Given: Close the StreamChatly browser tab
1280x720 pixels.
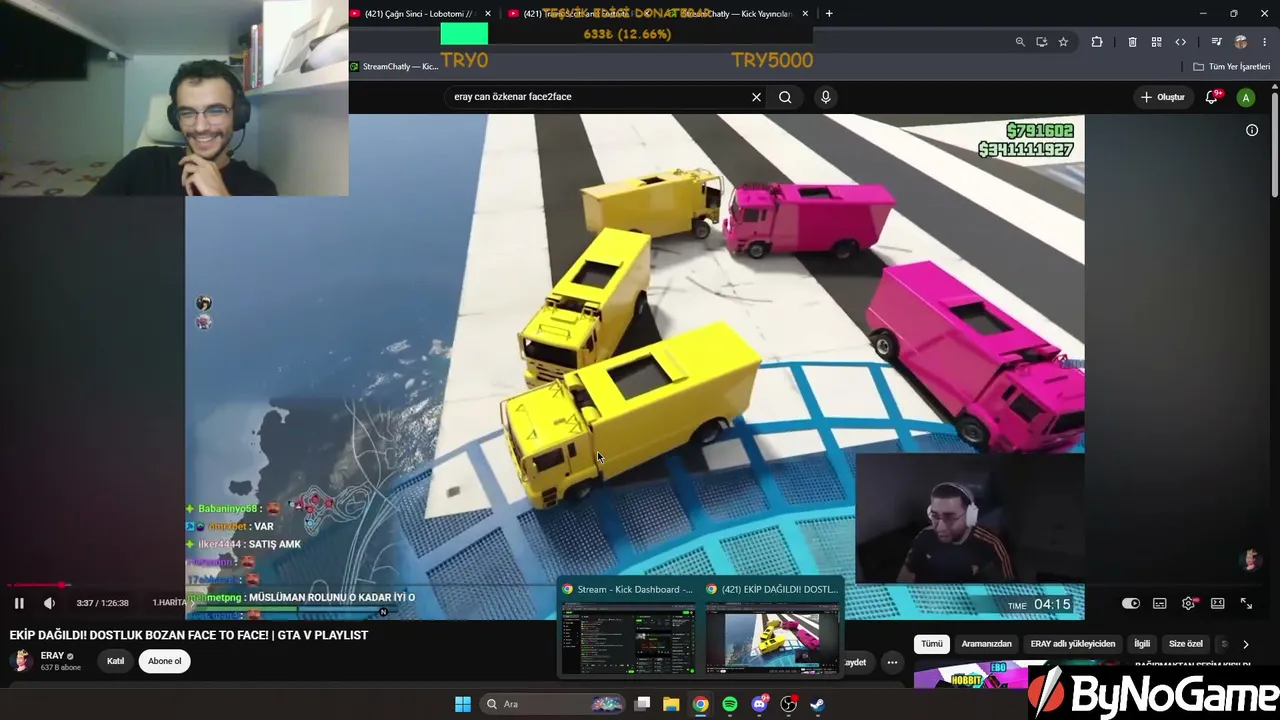Looking at the screenshot, I should coord(805,13).
